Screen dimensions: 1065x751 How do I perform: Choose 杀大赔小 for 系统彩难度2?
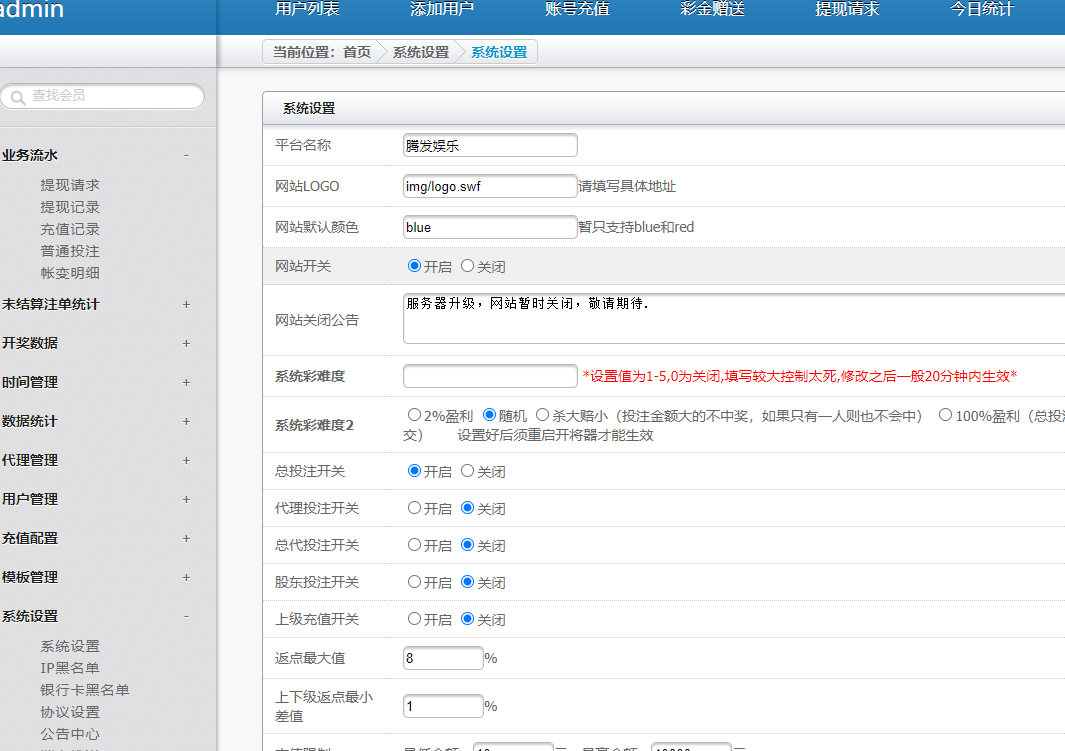coord(542,415)
